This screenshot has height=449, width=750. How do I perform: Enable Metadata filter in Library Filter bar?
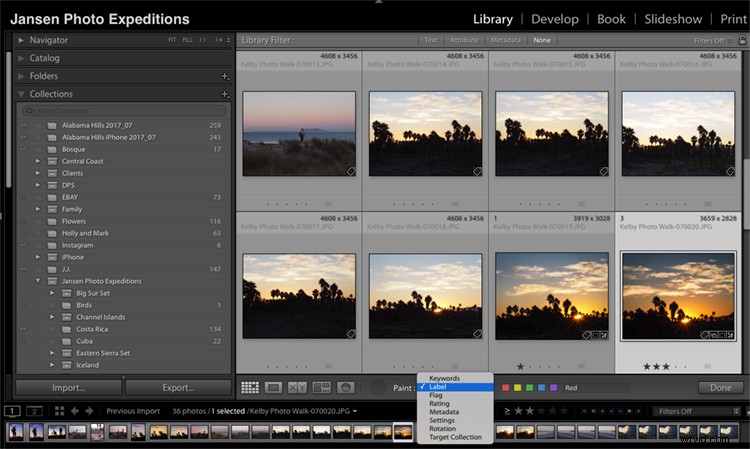(x=506, y=40)
